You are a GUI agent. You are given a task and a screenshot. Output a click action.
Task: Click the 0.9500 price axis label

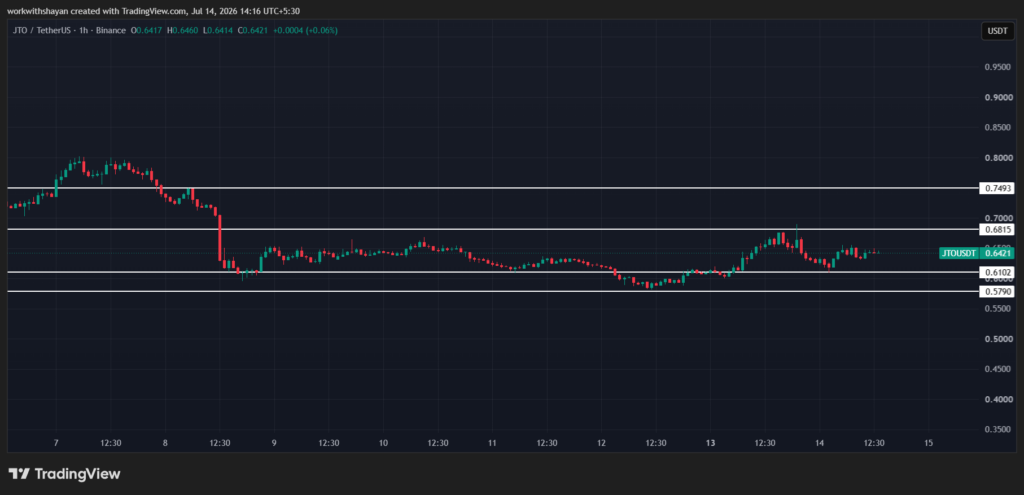(999, 67)
